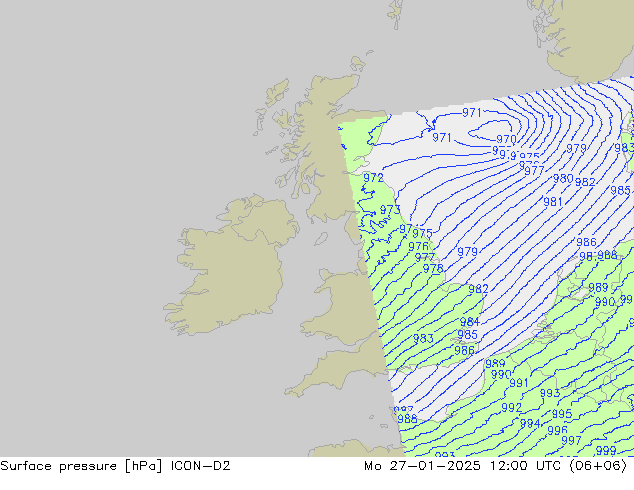
Task: Click the 'Surface pressure [hPa]' caption text
Action: point(81,466)
